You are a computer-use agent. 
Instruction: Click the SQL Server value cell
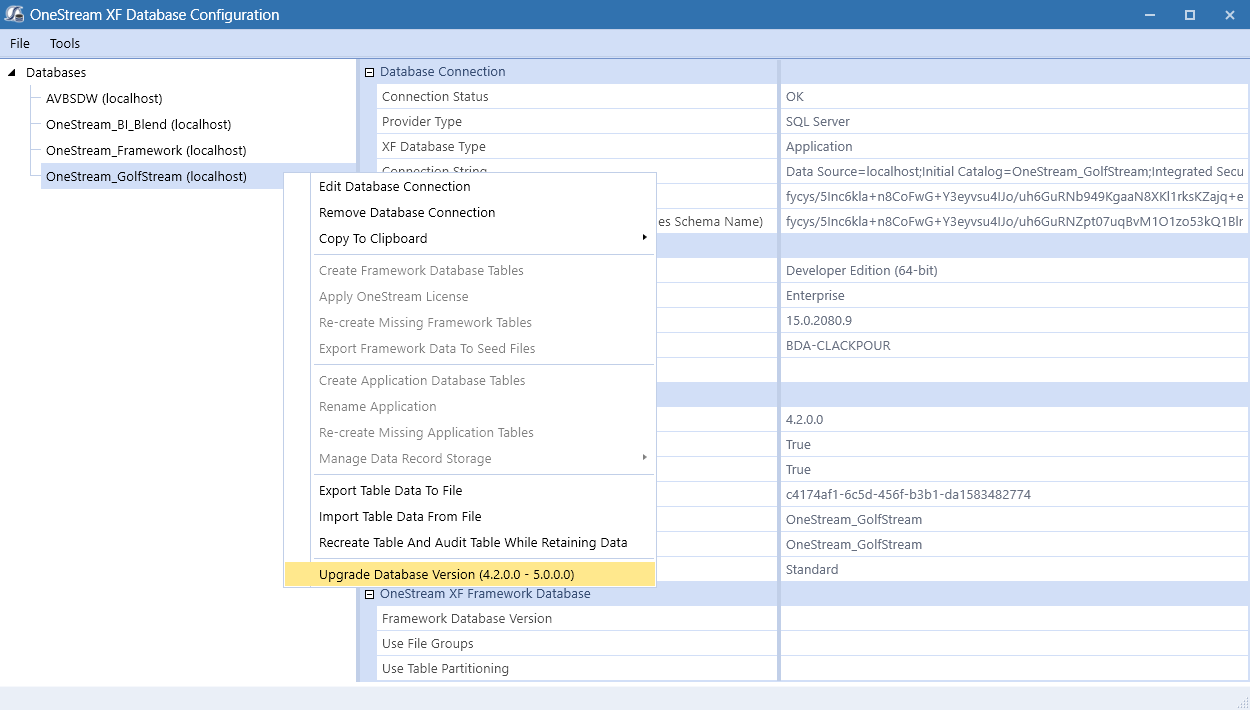point(1014,122)
